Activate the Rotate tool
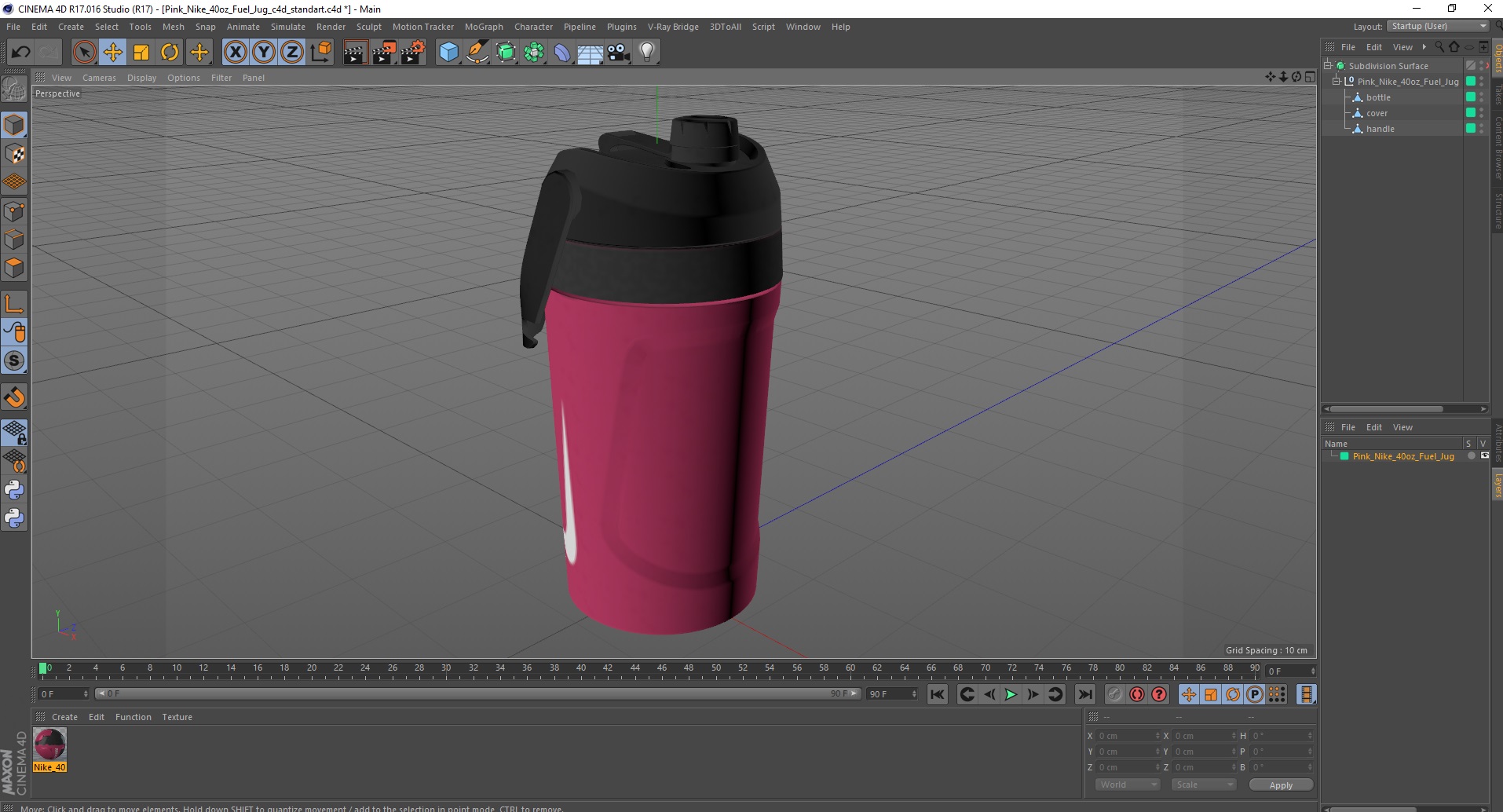The height and width of the screenshot is (812, 1503). coord(170,53)
